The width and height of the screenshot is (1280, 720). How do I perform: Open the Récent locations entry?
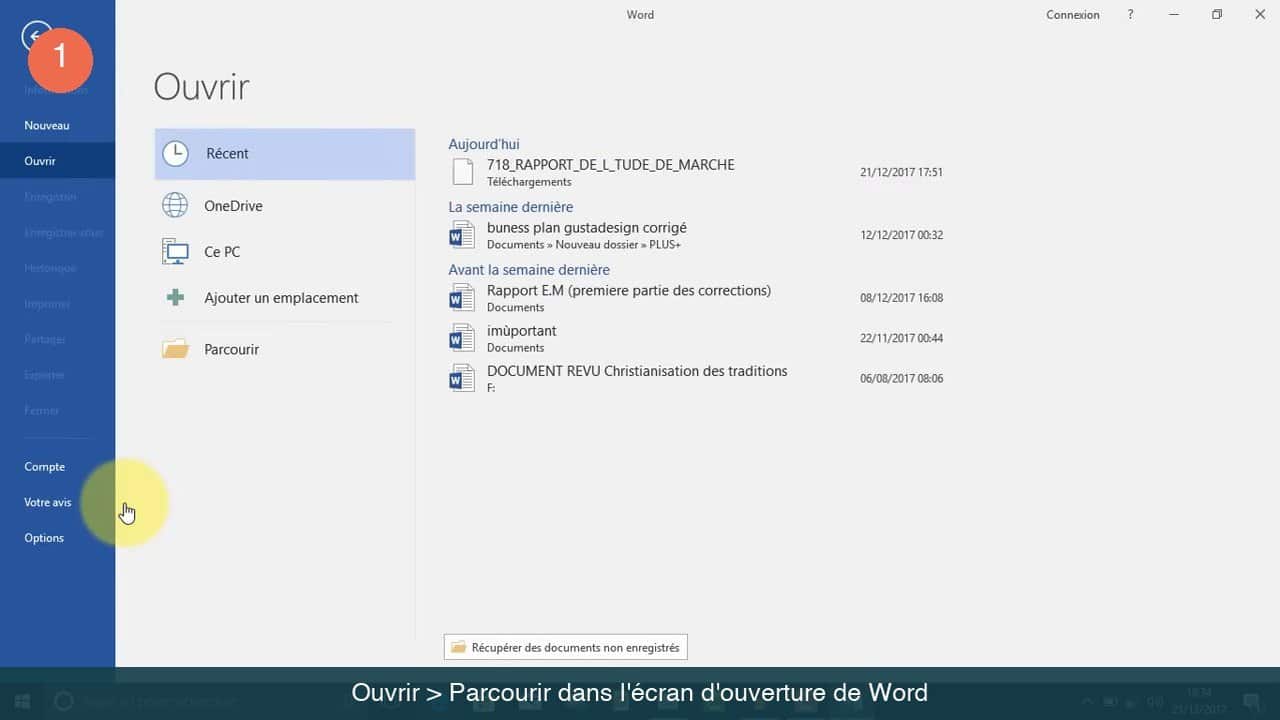(285, 154)
